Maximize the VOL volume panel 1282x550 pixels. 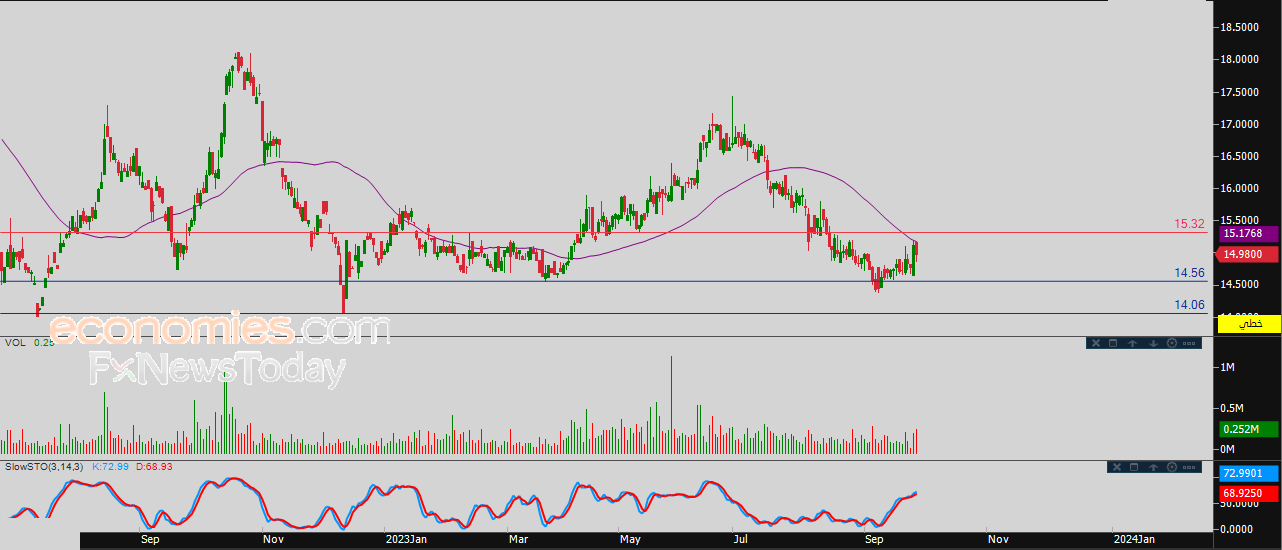(1114, 343)
